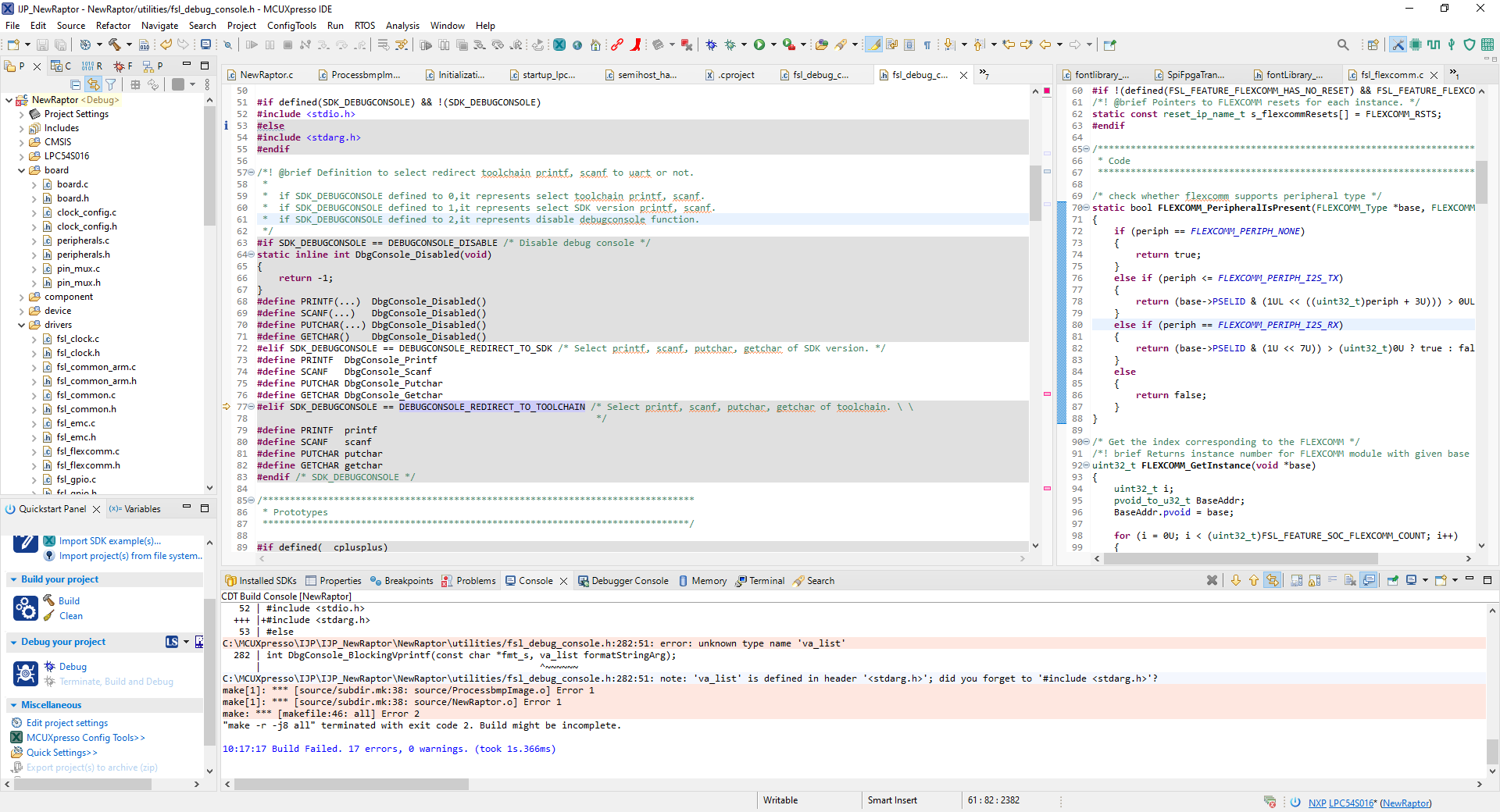Click the Edit project settings link

67,723
